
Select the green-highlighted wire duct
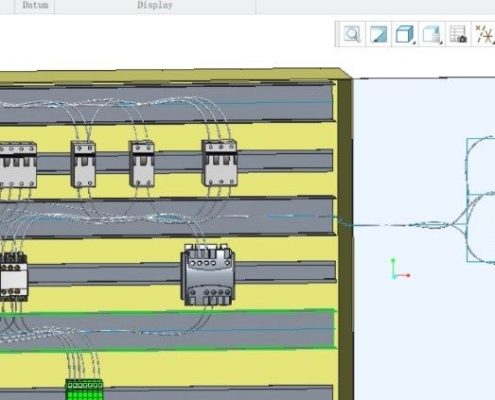coord(167,330)
